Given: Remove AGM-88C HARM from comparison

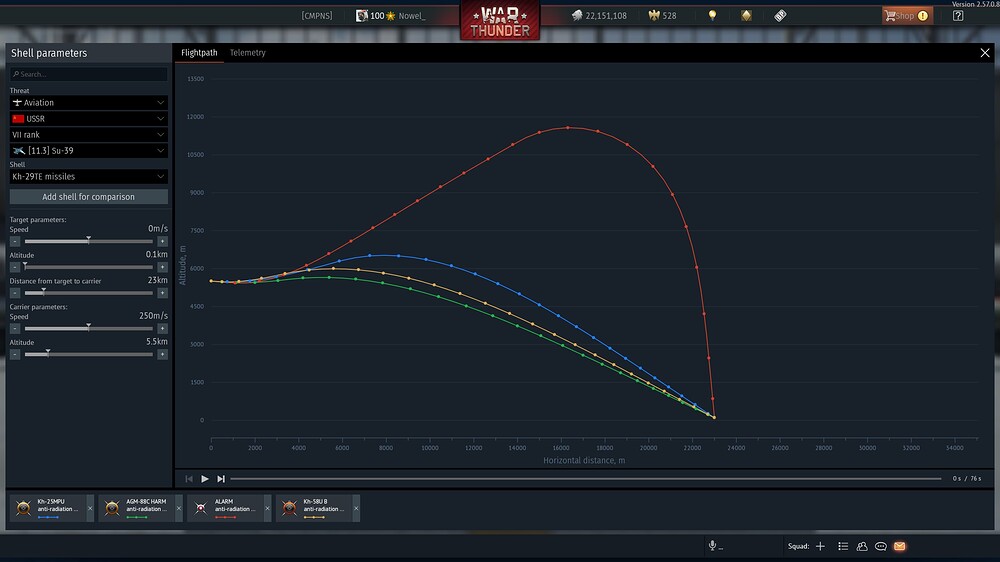Looking at the screenshot, I should pos(179,508).
